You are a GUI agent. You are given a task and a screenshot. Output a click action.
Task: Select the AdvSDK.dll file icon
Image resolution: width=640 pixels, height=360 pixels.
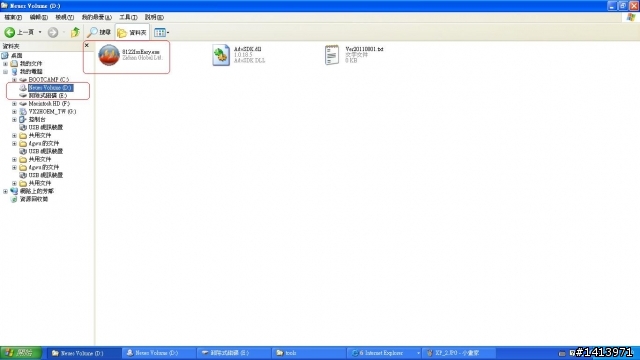coord(221,55)
